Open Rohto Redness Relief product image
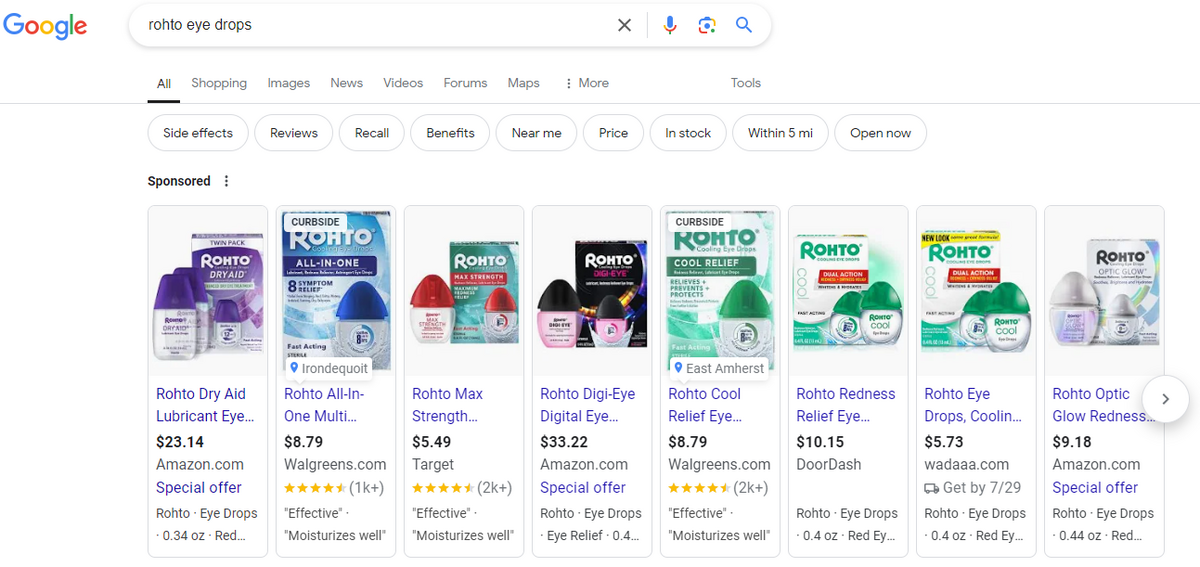This screenshot has width=1200, height=567. pos(848,291)
